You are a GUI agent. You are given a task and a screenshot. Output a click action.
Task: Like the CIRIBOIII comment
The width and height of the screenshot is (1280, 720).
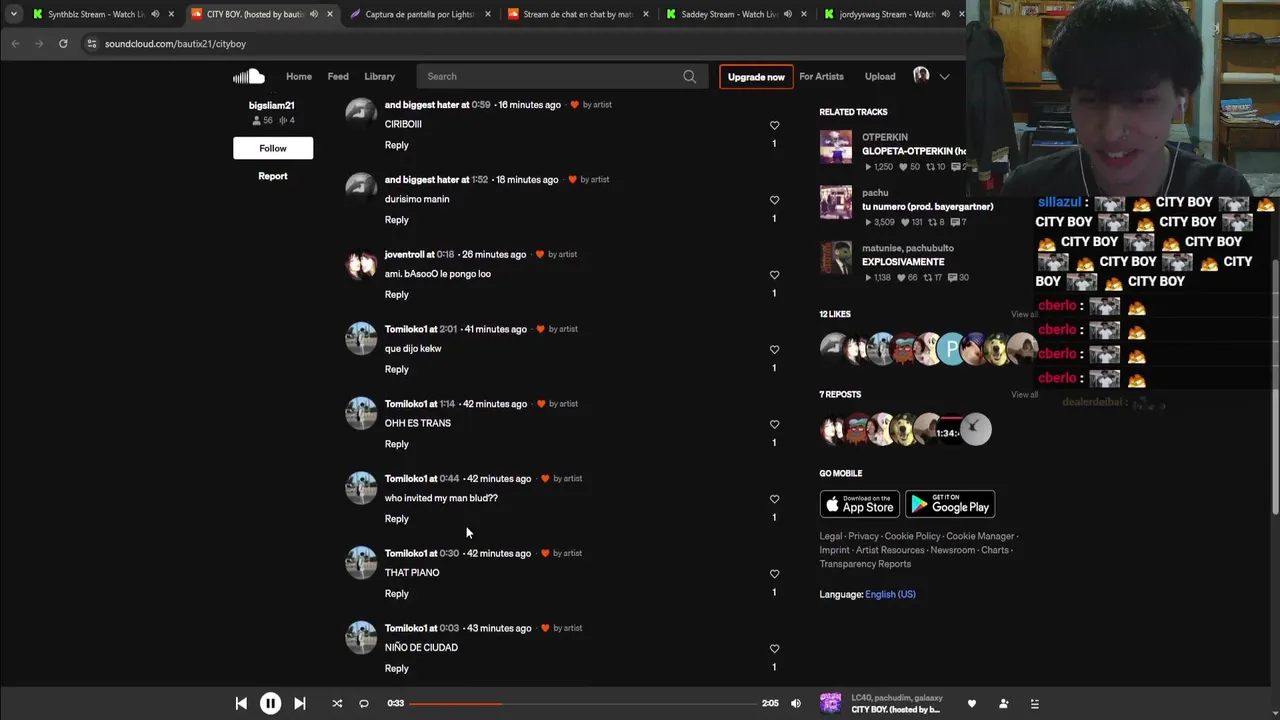[774, 125]
